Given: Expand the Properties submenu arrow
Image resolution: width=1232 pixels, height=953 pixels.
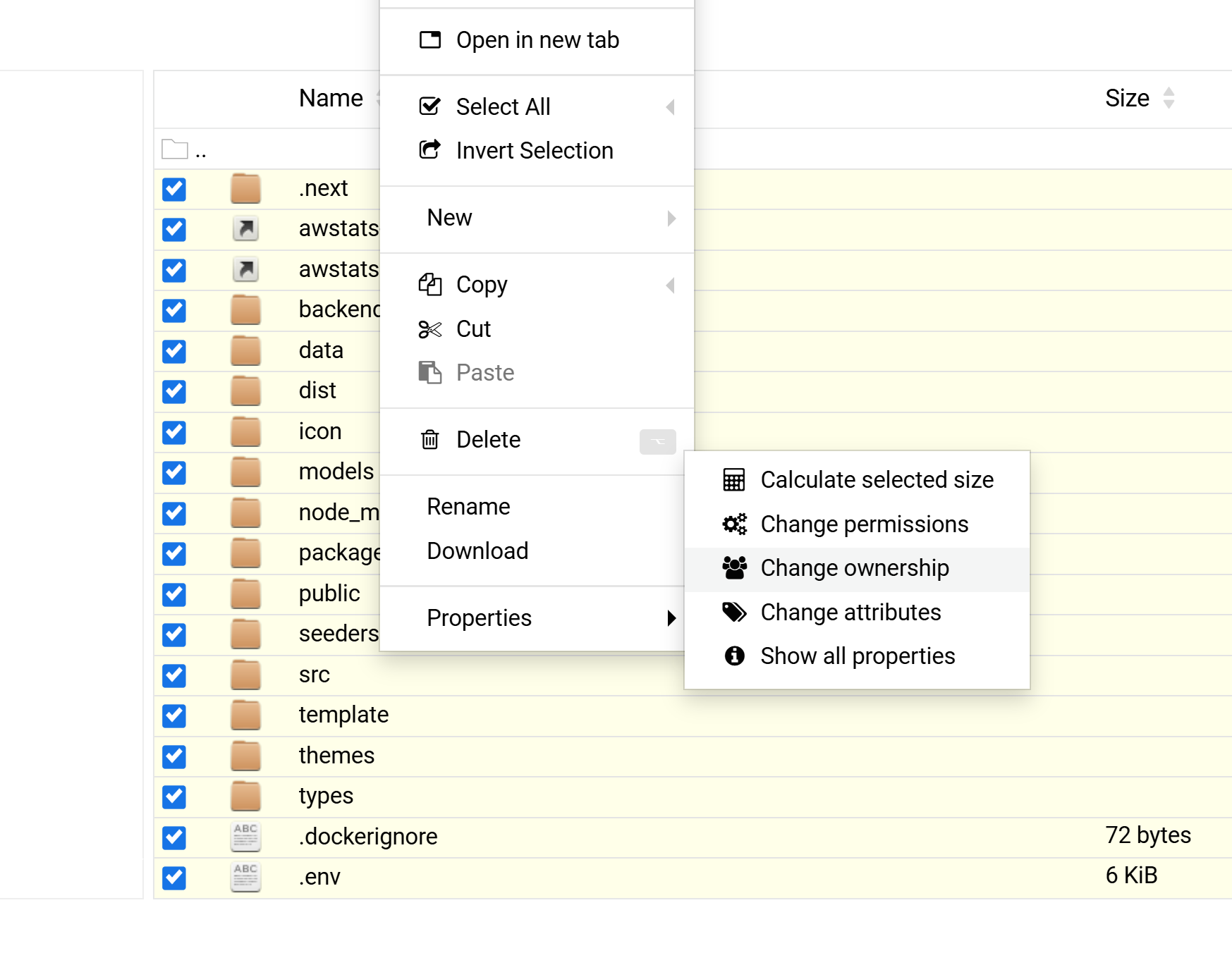Looking at the screenshot, I should coord(671,618).
